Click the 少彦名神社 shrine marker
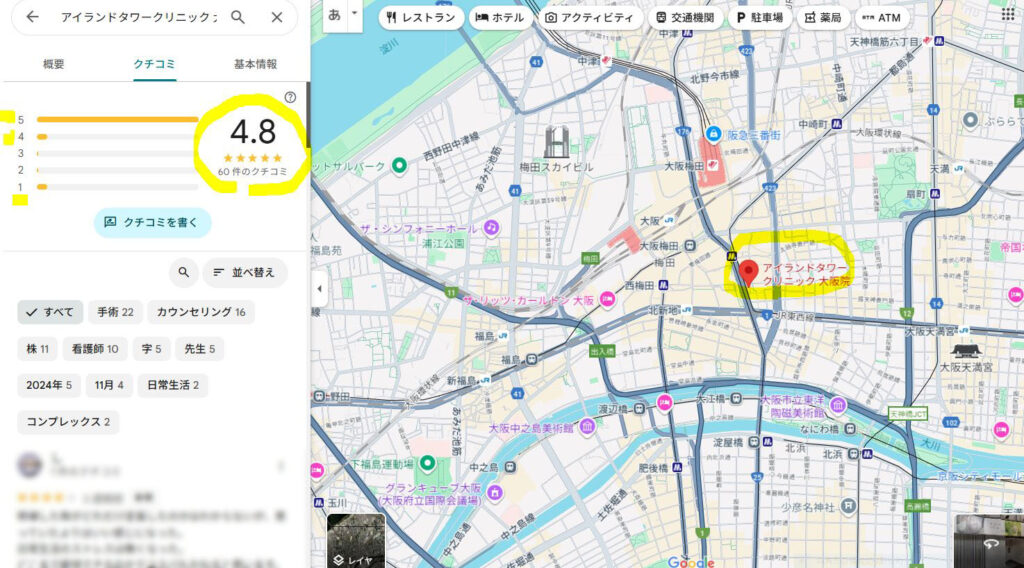 click(x=848, y=506)
